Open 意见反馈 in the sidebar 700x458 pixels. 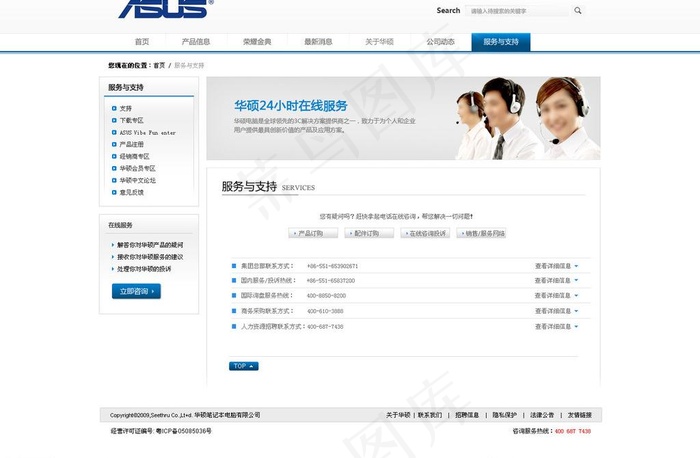coord(132,193)
